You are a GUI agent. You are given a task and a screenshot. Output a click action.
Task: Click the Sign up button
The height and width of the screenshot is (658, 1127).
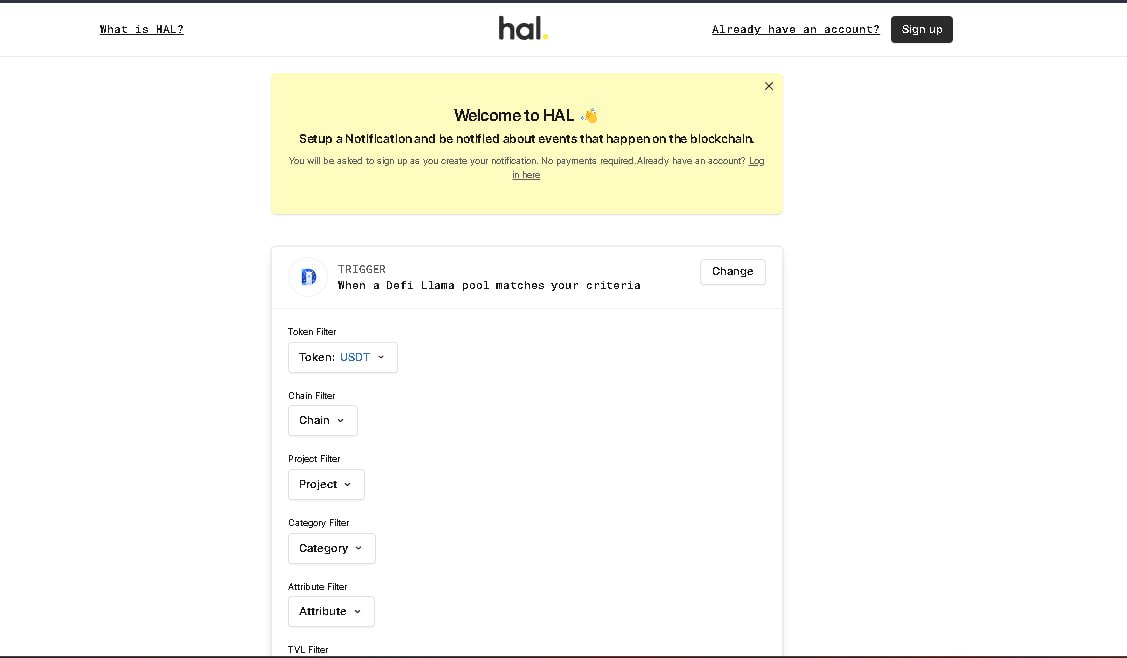(x=921, y=29)
